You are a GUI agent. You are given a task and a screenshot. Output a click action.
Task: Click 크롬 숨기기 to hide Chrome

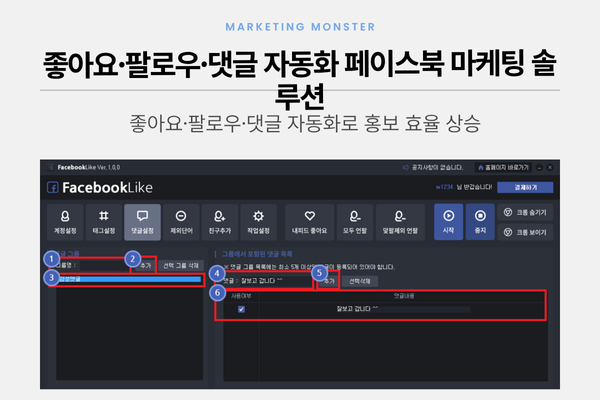pos(525,212)
